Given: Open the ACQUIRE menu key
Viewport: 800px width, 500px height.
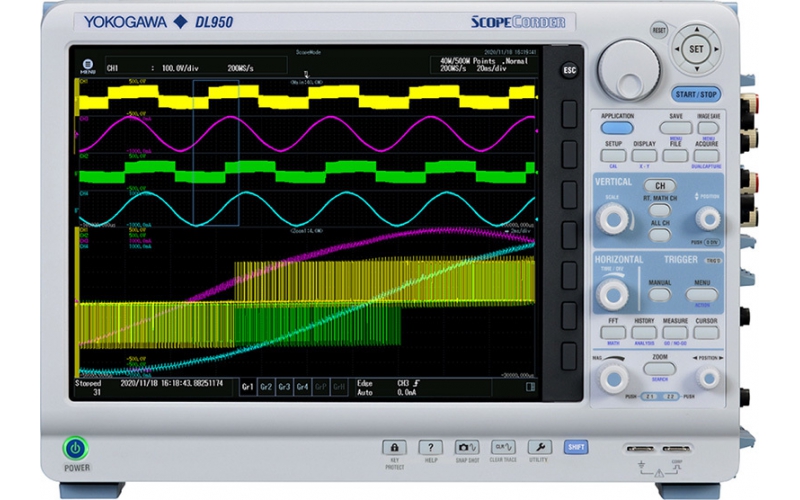Looking at the screenshot, I should point(707,156).
